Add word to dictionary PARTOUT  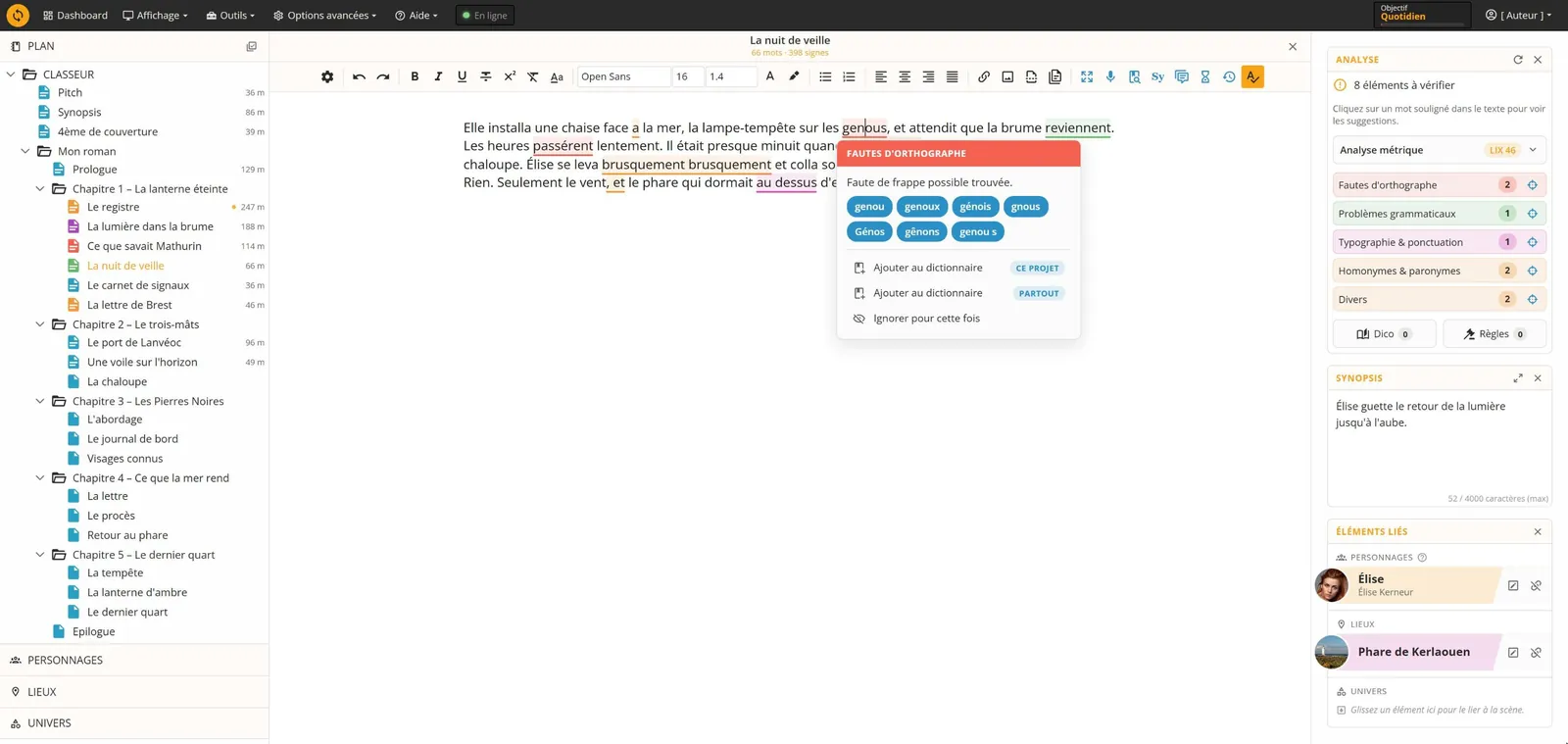click(957, 293)
